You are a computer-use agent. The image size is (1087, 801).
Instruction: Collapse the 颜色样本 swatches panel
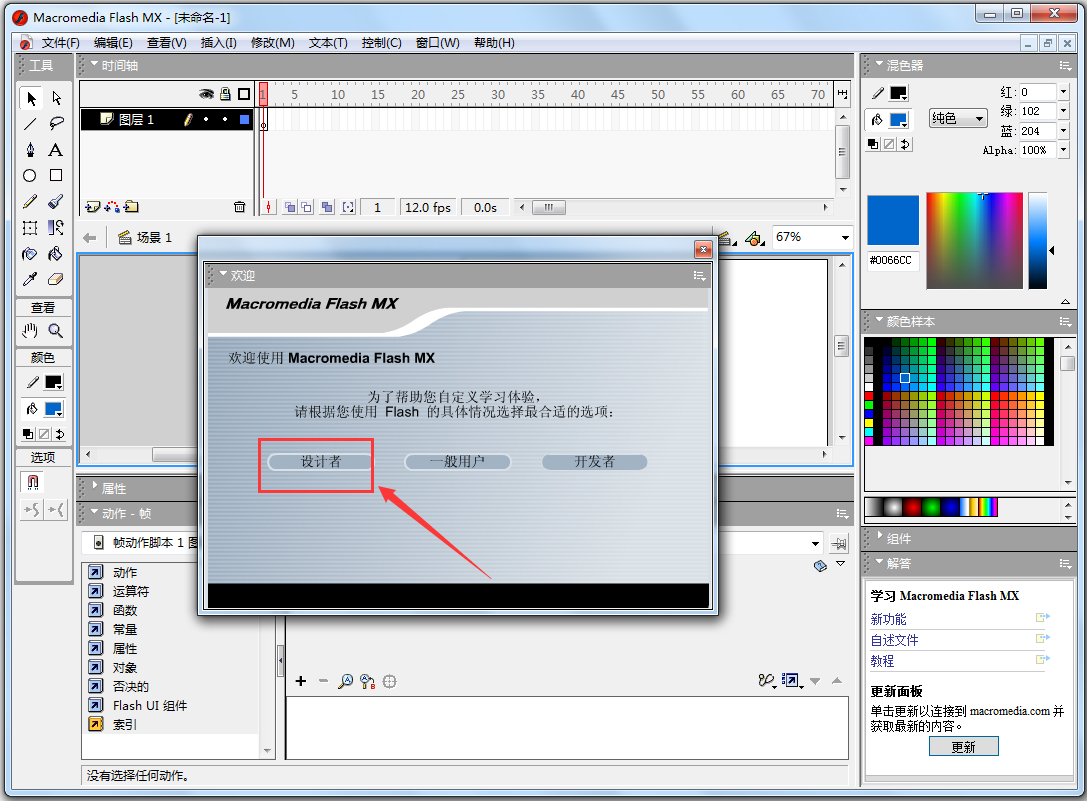coord(879,320)
